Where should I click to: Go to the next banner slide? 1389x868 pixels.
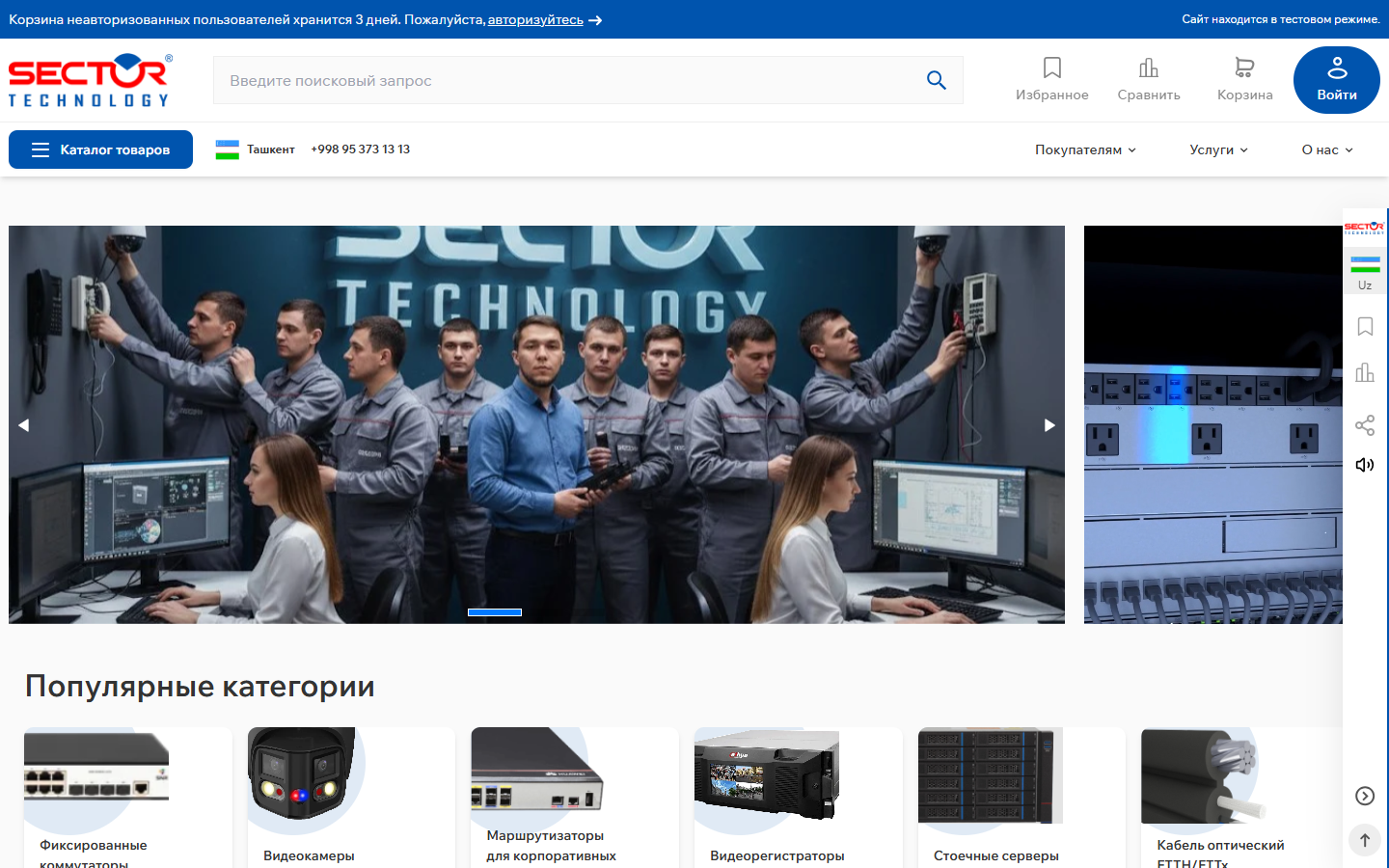(1049, 425)
